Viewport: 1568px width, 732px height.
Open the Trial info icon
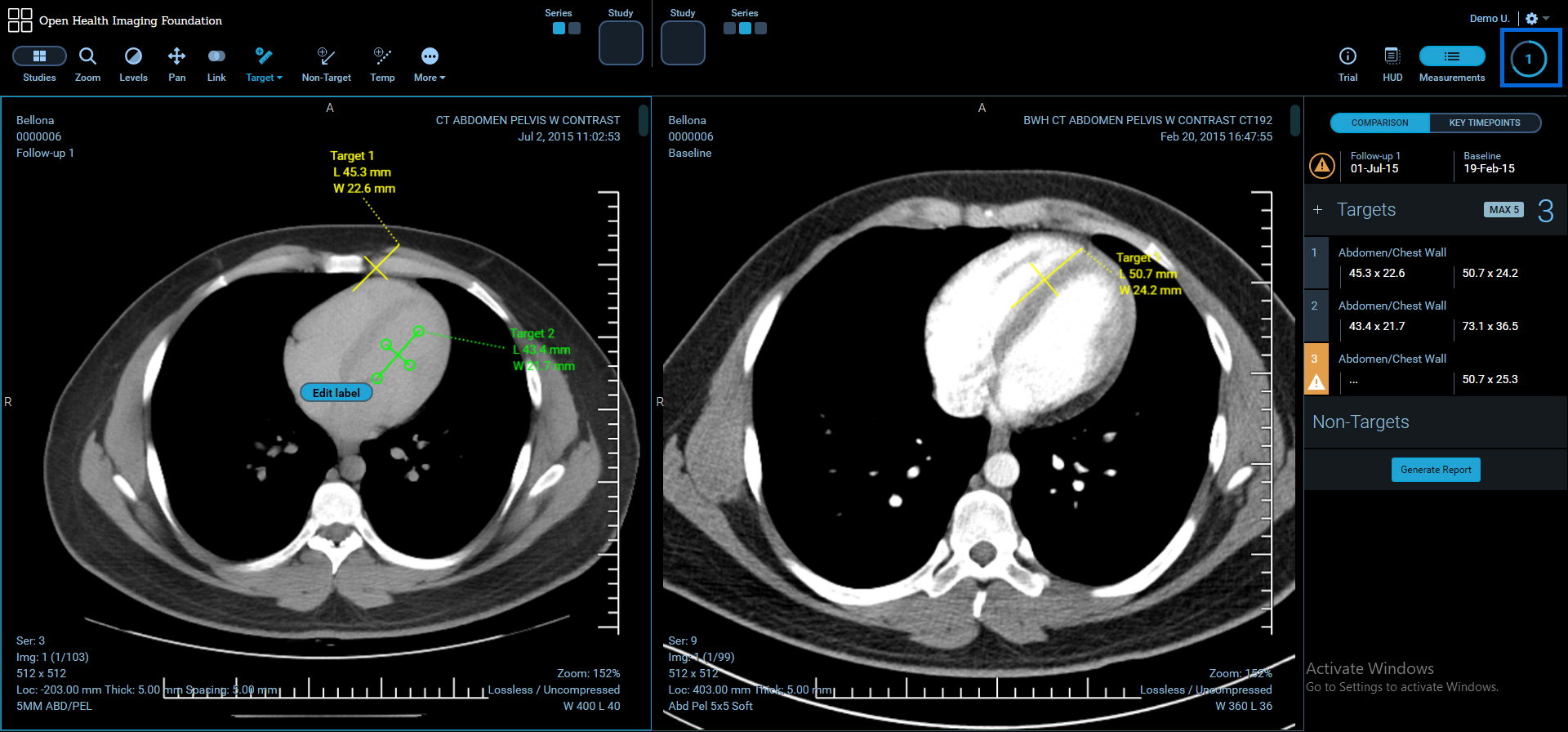pos(1347,56)
